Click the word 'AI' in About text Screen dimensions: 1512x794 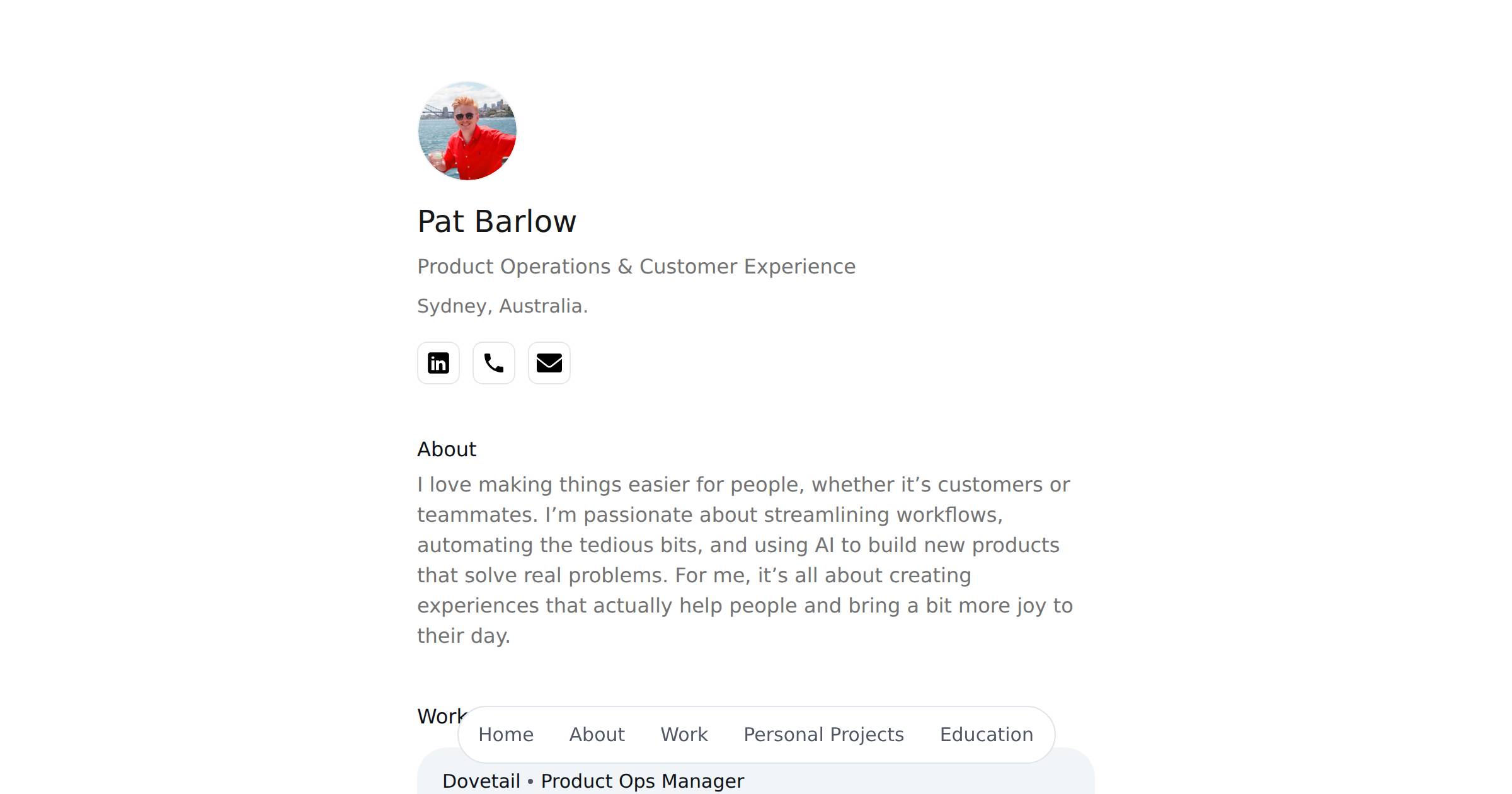[x=824, y=545]
